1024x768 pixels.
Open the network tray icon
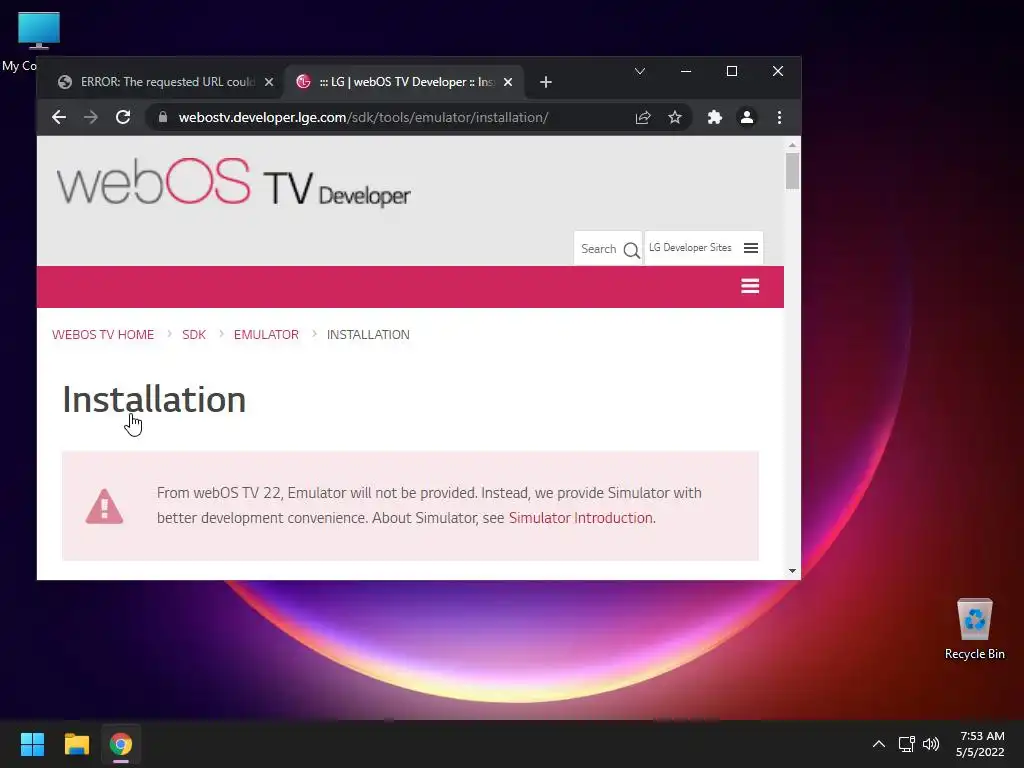(x=906, y=744)
